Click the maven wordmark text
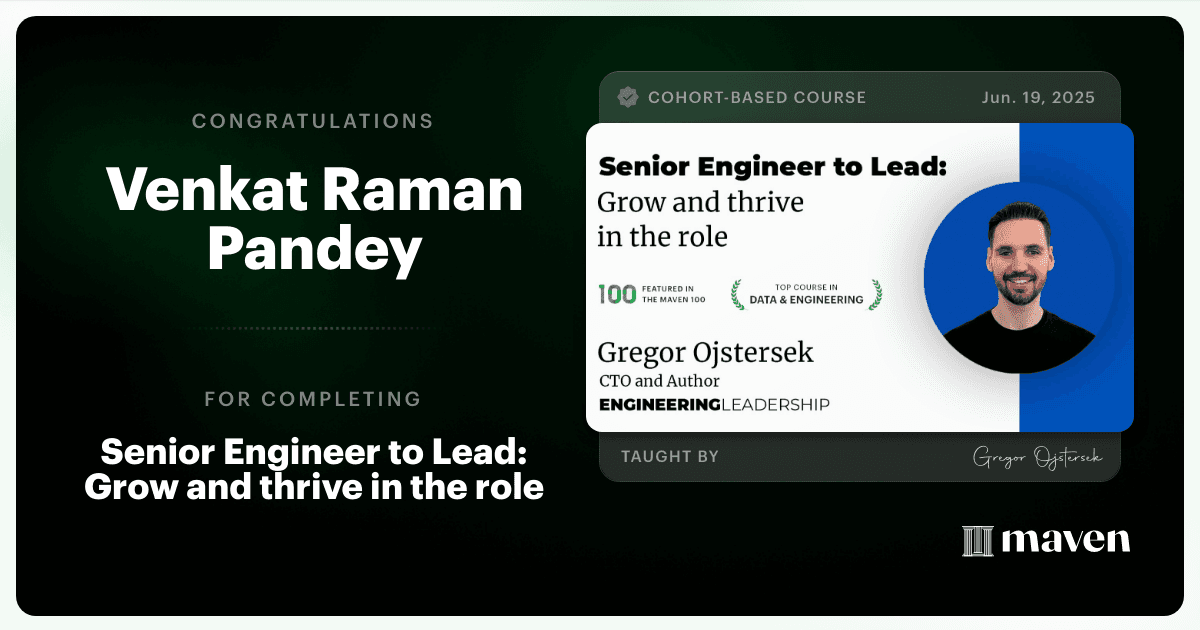The image size is (1200, 630). (1066, 540)
